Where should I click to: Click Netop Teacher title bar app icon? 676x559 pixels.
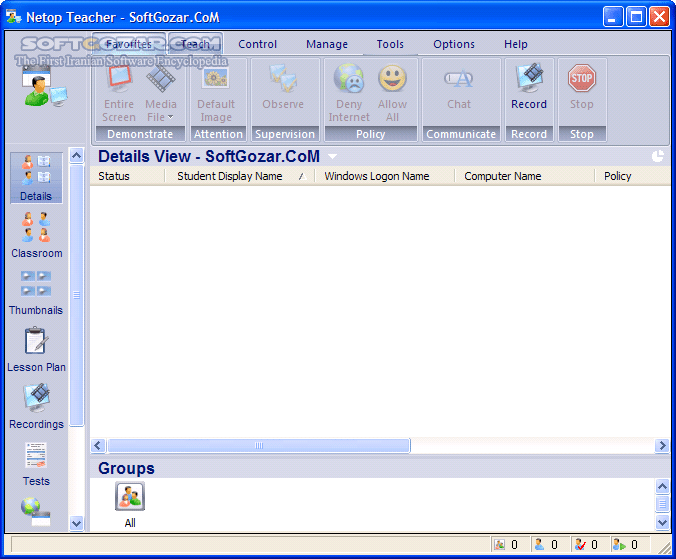[13, 17]
